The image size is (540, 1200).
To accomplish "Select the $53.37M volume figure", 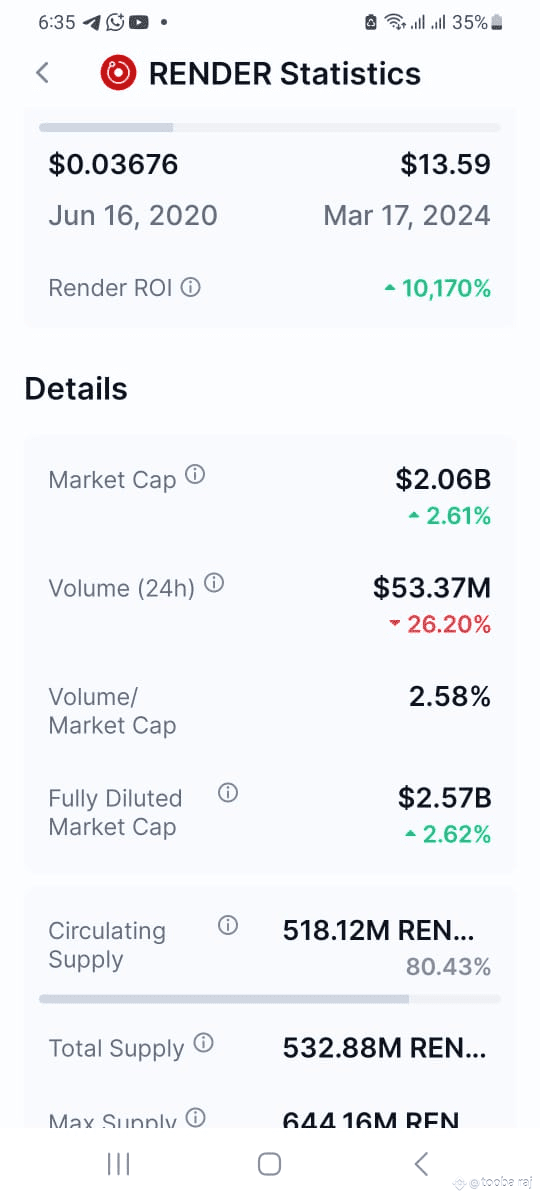I will 432,588.
